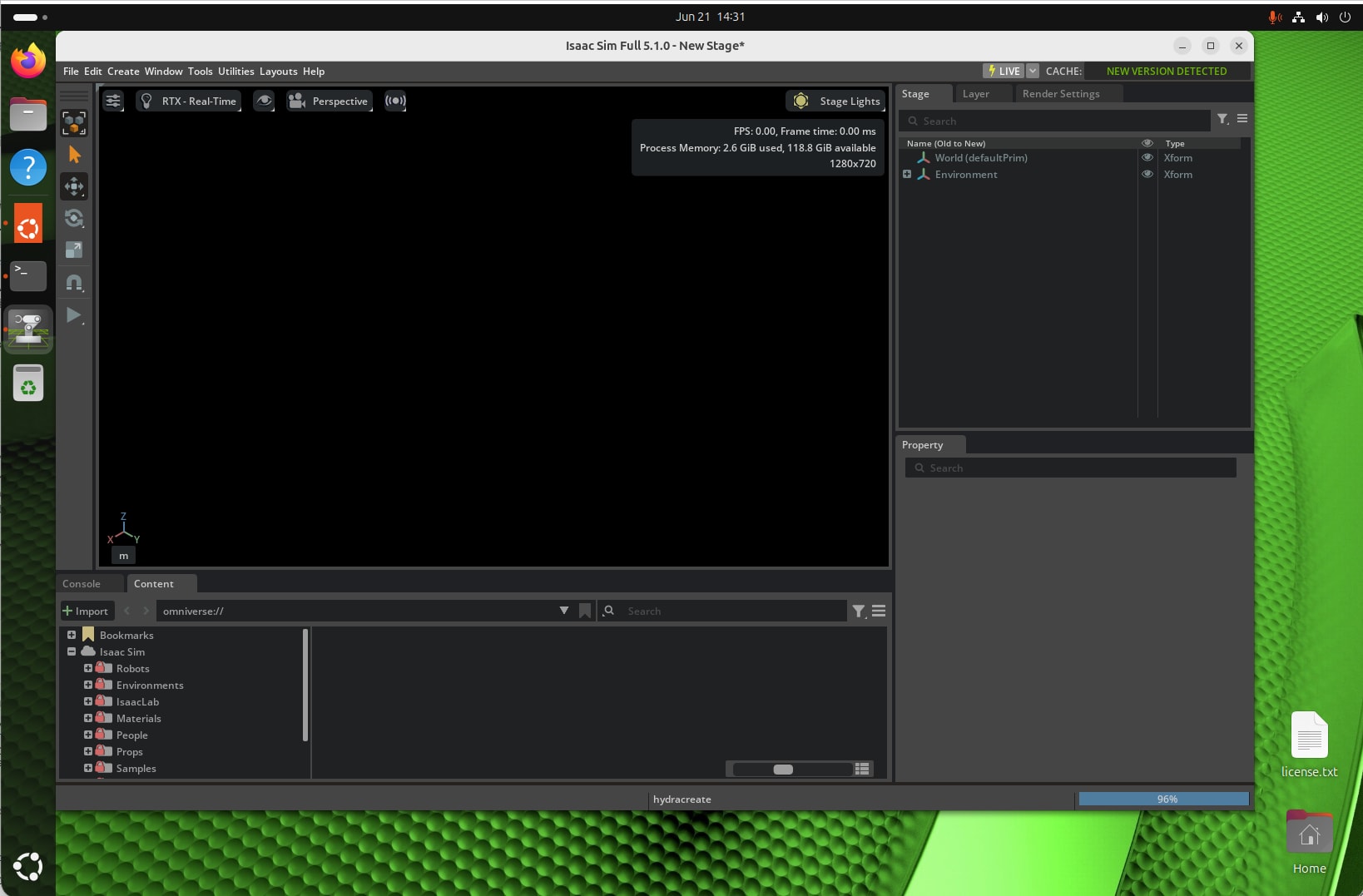Open the Create menu
This screenshot has width=1363, height=896.
[x=123, y=72]
